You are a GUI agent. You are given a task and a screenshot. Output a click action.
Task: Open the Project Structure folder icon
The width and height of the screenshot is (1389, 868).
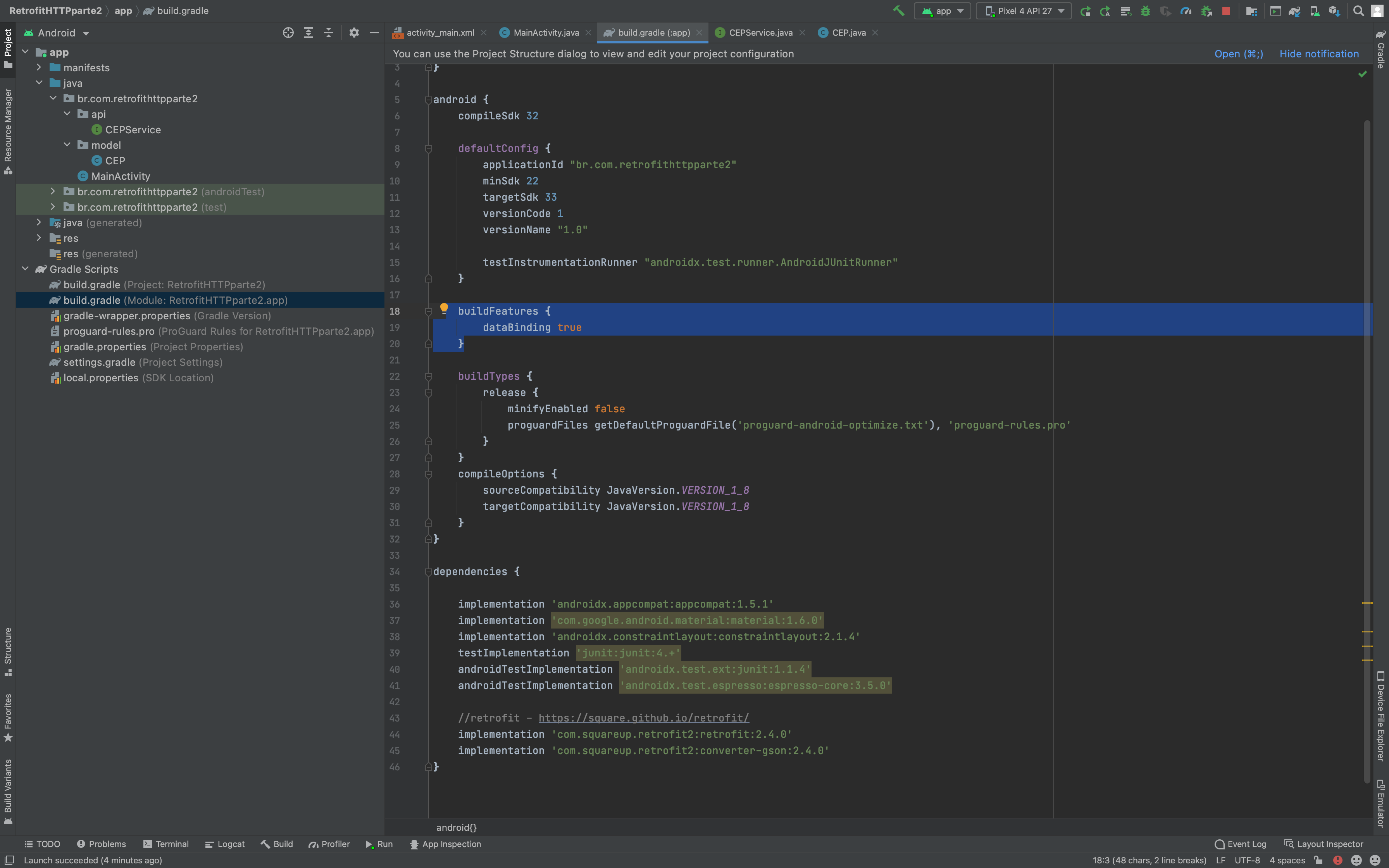click(1252, 11)
